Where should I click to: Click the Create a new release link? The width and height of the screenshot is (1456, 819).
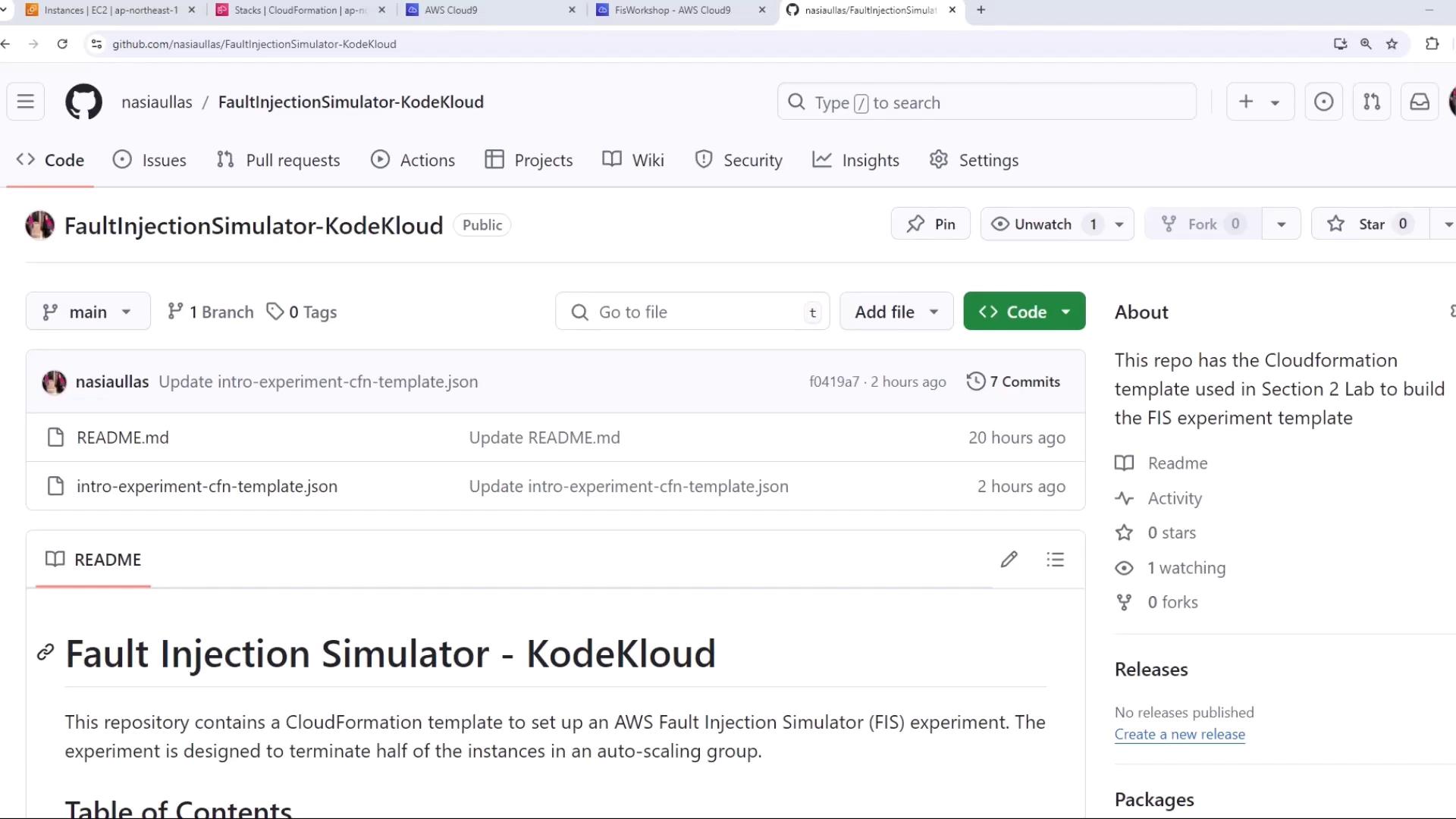tap(1179, 734)
